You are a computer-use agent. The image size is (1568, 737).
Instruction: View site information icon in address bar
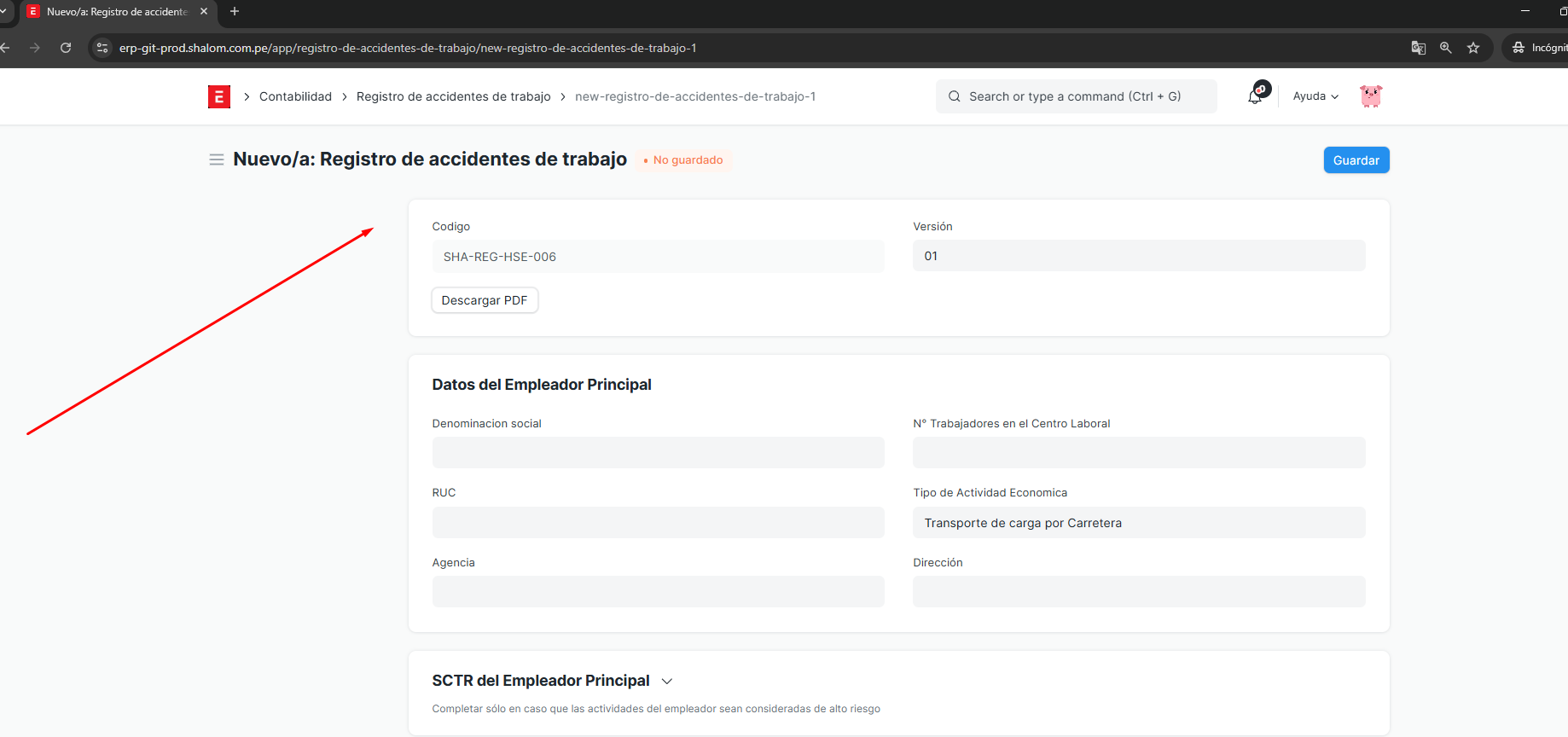102,48
